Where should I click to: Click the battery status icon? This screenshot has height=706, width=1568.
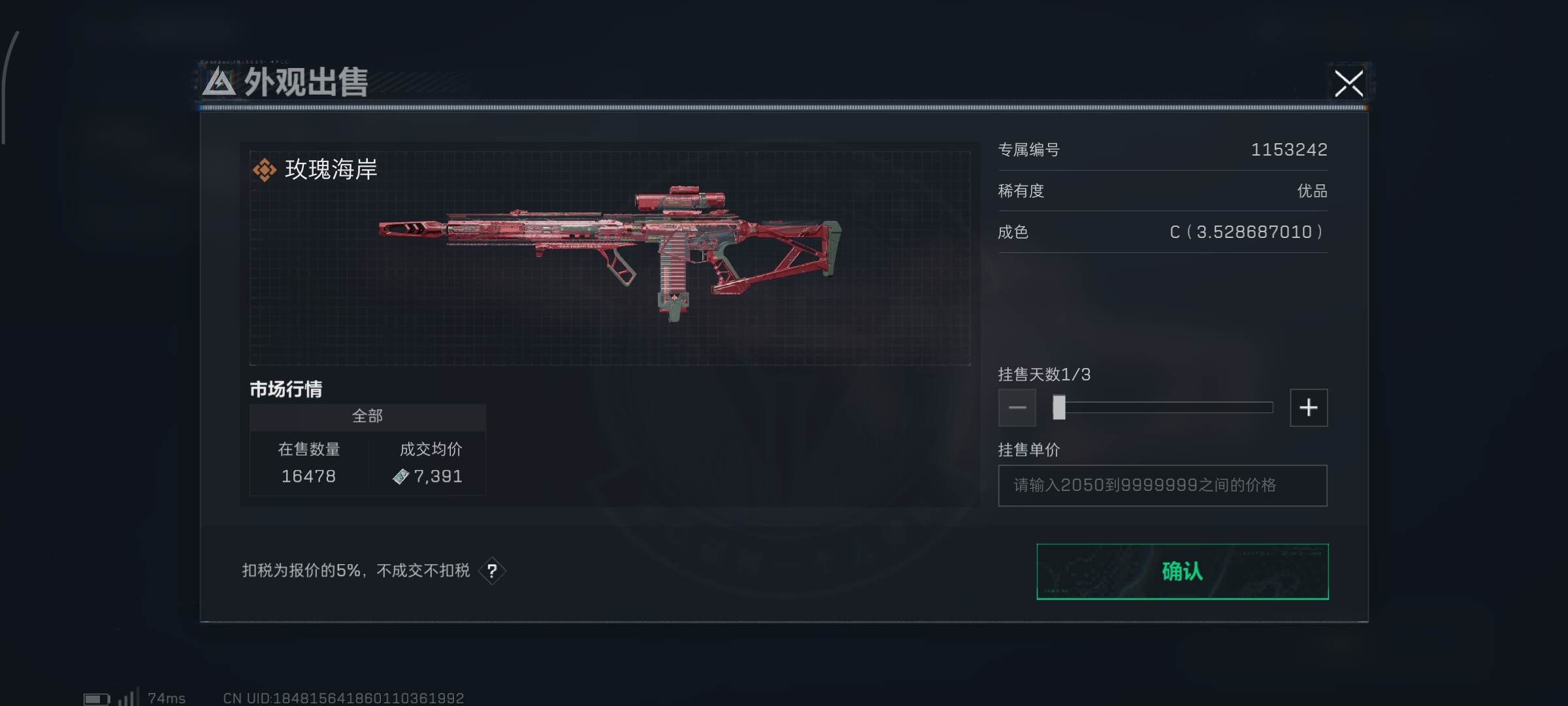[x=97, y=699]
